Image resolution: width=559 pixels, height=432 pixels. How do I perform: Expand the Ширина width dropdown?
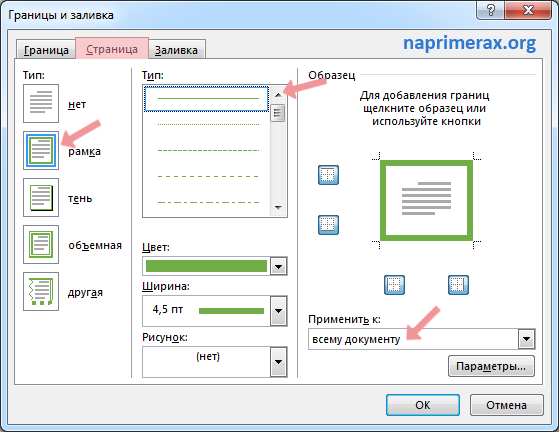coord(278,311)
